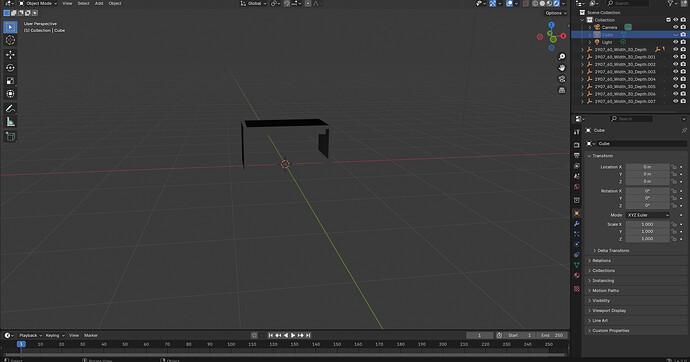Toggle render camera icon for 2907_60_Width_30_Depth.003

683,72
